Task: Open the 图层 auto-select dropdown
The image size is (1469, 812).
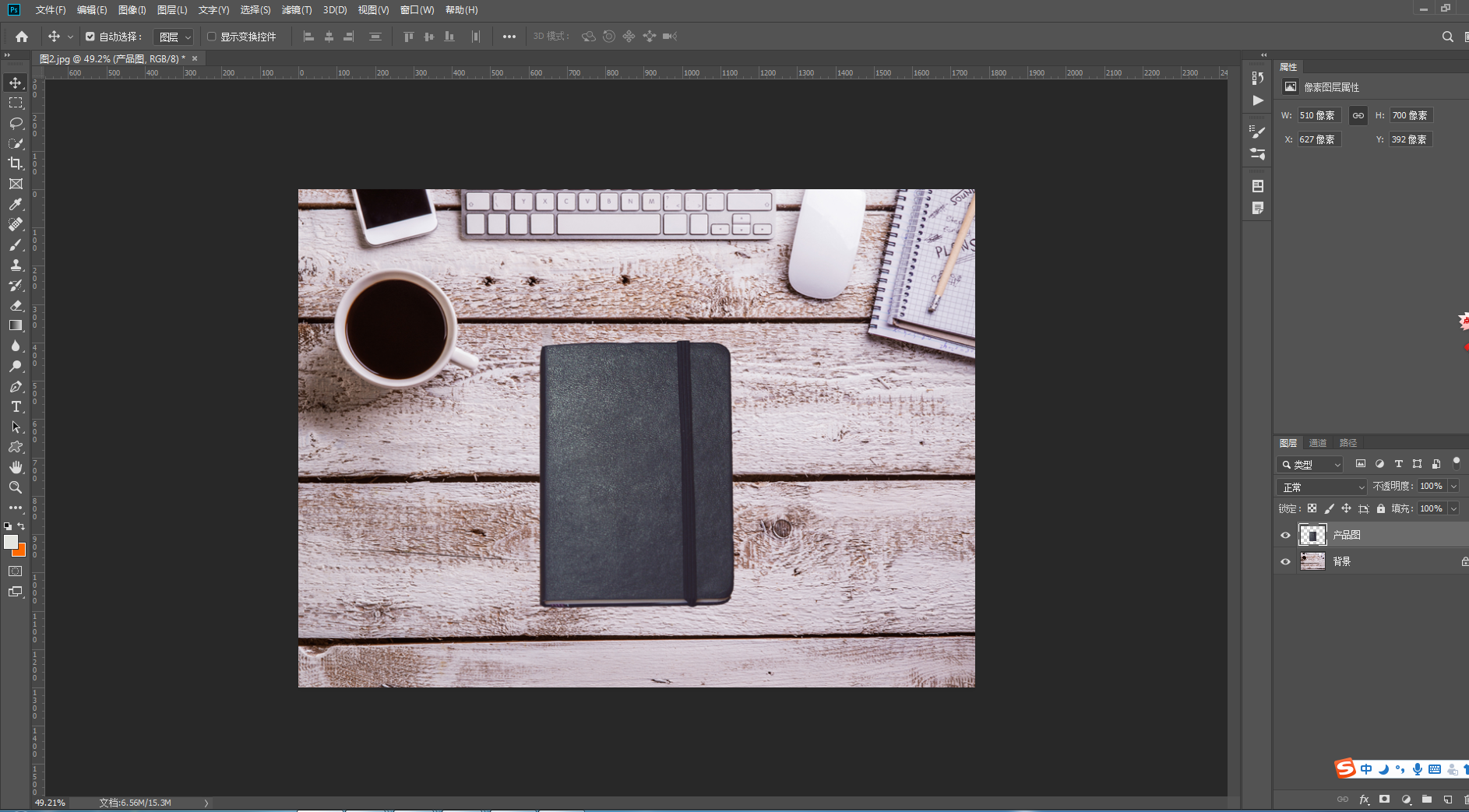Action: click(x=173, y=37)
